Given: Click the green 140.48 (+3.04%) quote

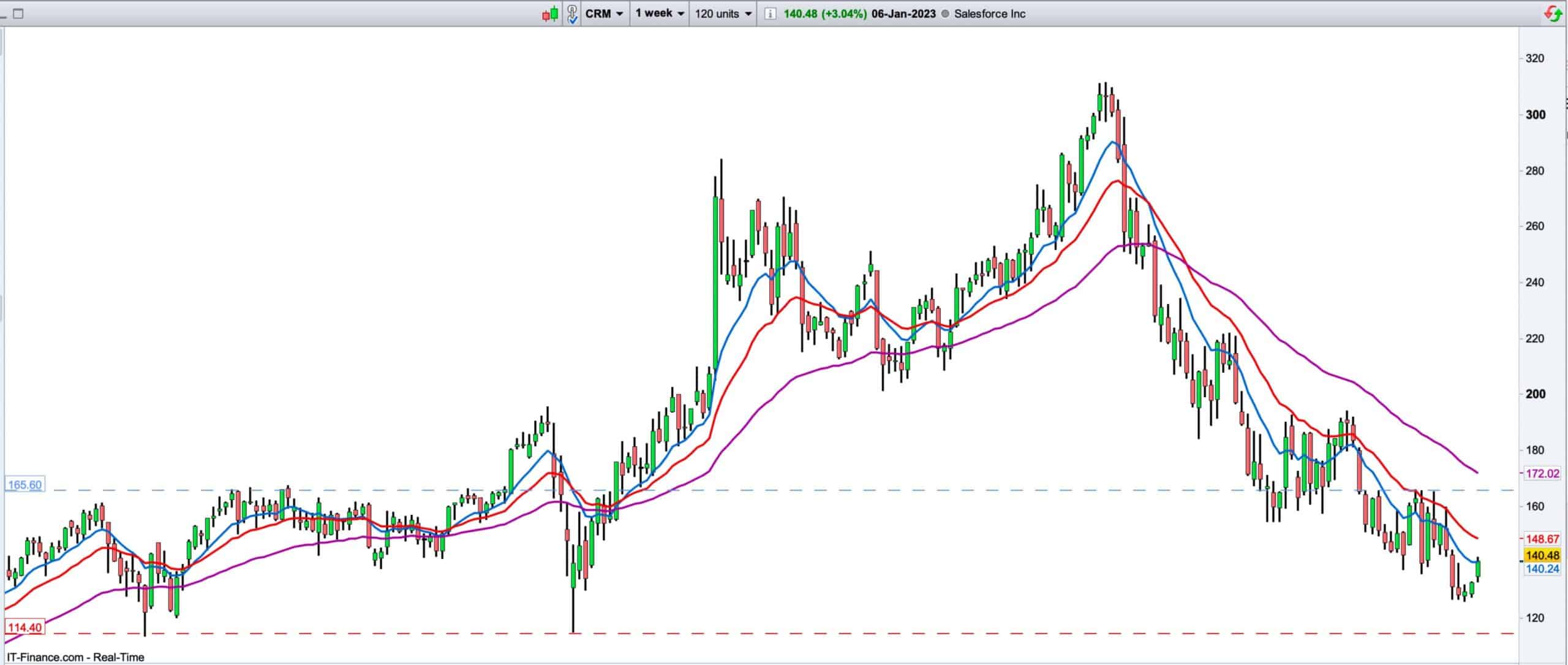Looking at the screenshot, I should 824,13.
